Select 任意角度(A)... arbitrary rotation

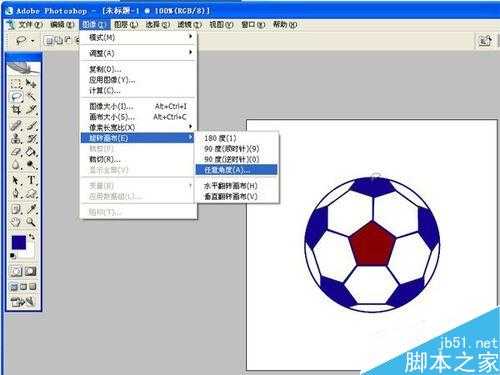237,170
